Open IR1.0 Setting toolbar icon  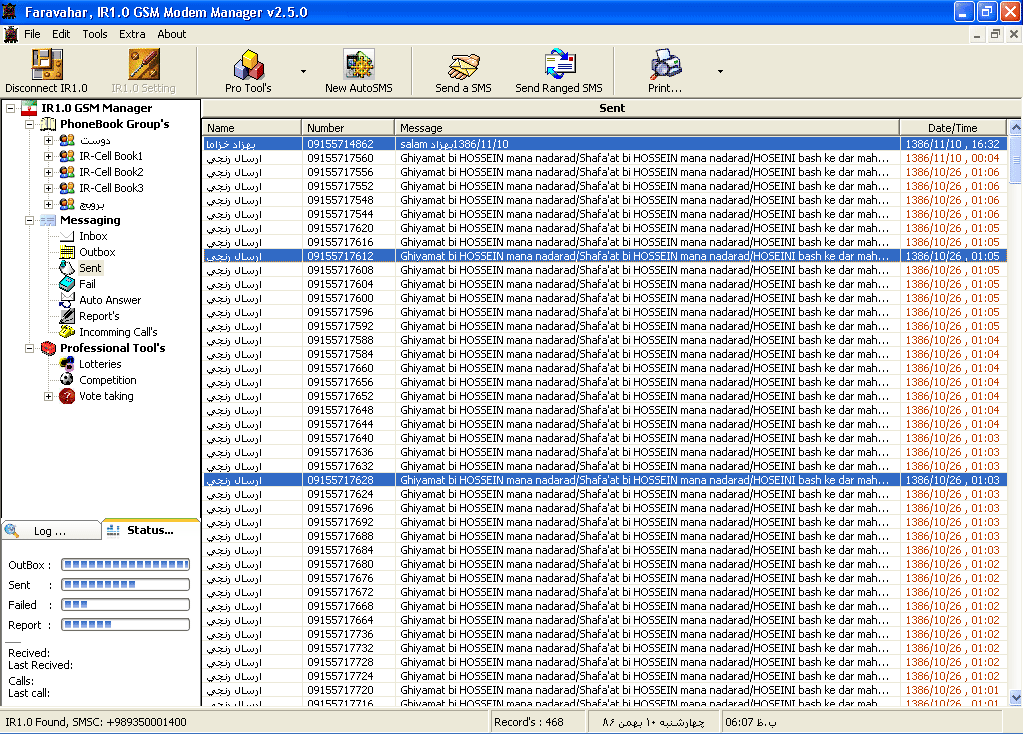pos(144,64)
